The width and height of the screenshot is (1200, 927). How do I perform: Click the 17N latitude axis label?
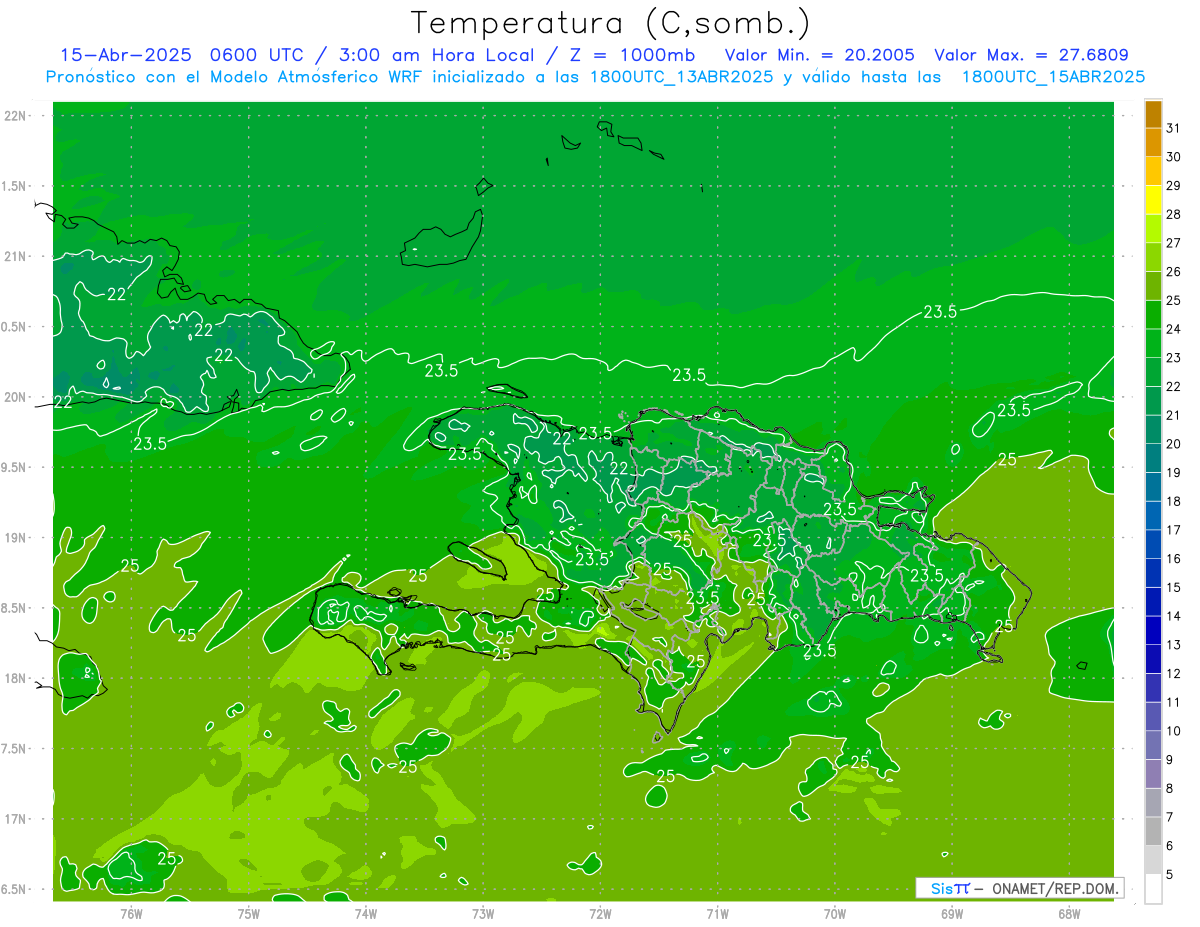click(15, 818)
